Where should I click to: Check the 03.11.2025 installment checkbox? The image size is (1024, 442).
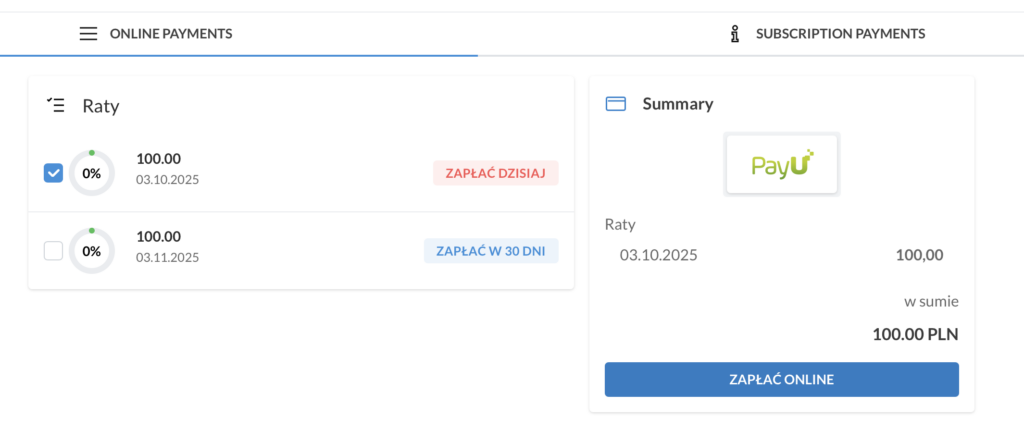(54, 251)
